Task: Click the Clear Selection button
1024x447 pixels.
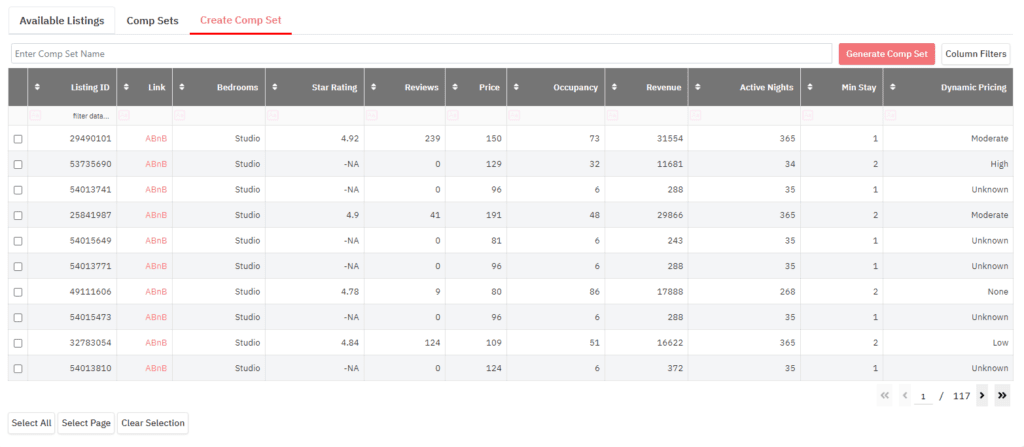Action: [x=153, y=423]
